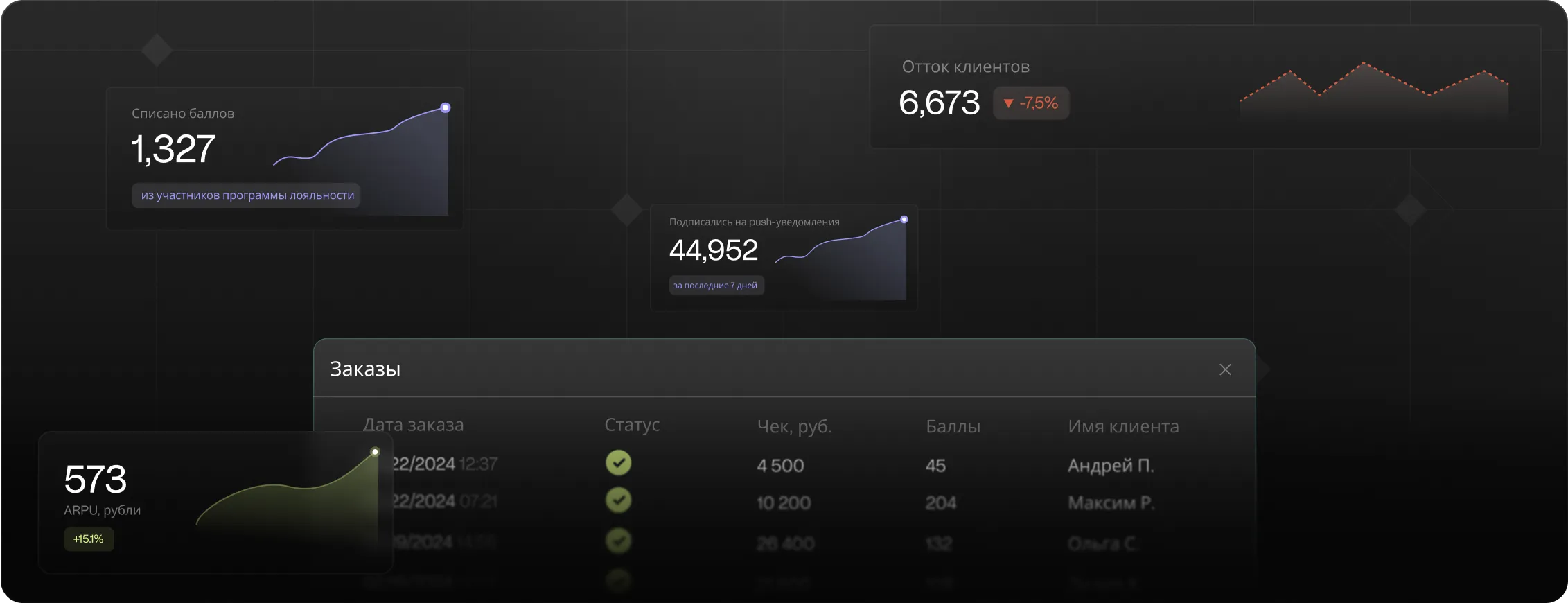Screen dimensions: 1568x603
Task: Click the red dashed Отток клиентов chart
Action: [1373, 94]
